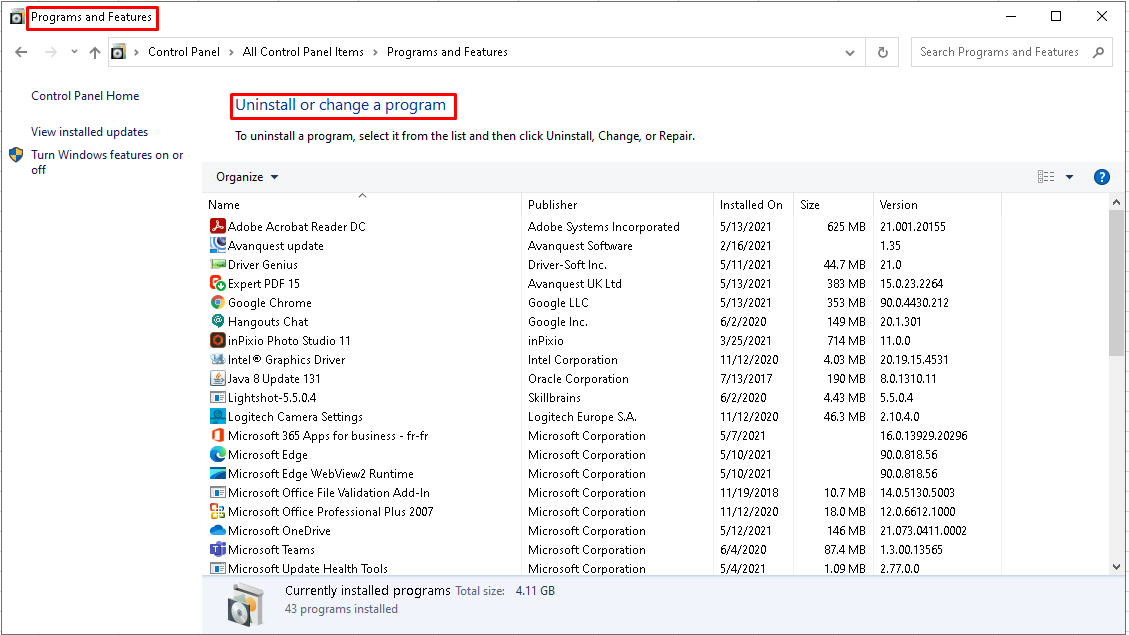This screenshot has width=1129, height=635.
Task: Go back with the Back arrow
Action: coord(22,52)
